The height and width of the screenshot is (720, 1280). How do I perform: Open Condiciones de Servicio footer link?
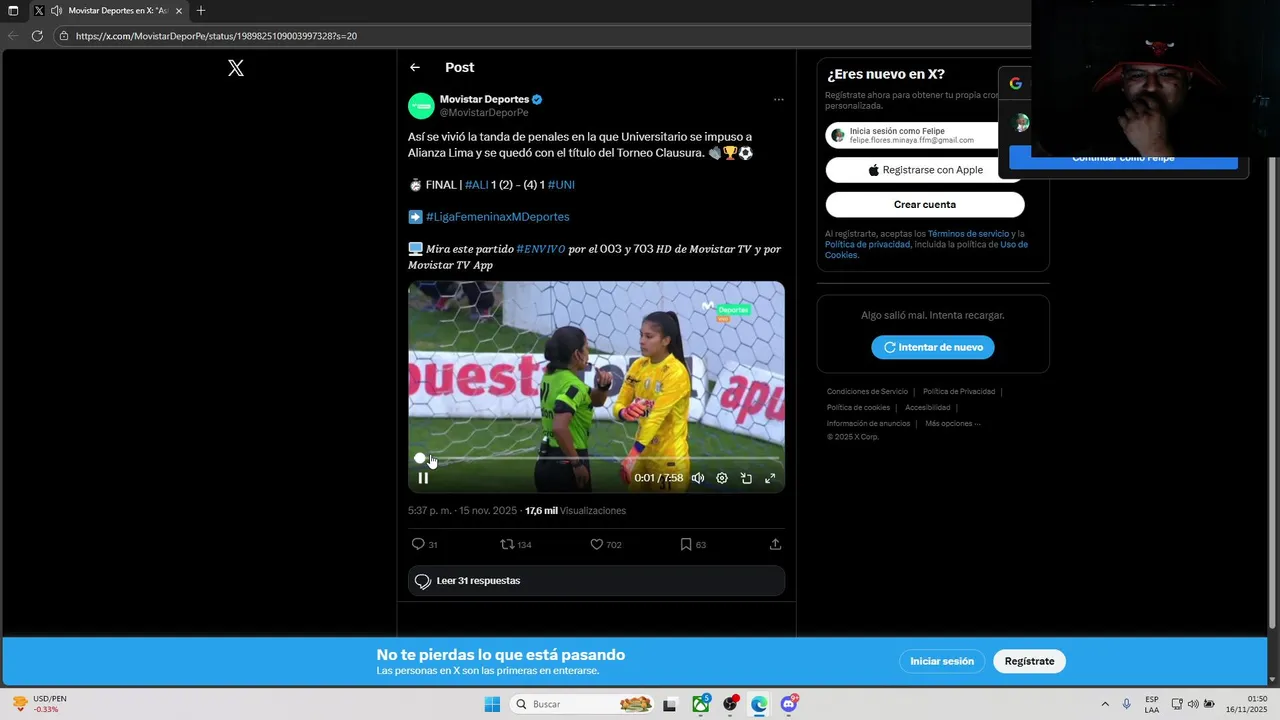(867, 391)
